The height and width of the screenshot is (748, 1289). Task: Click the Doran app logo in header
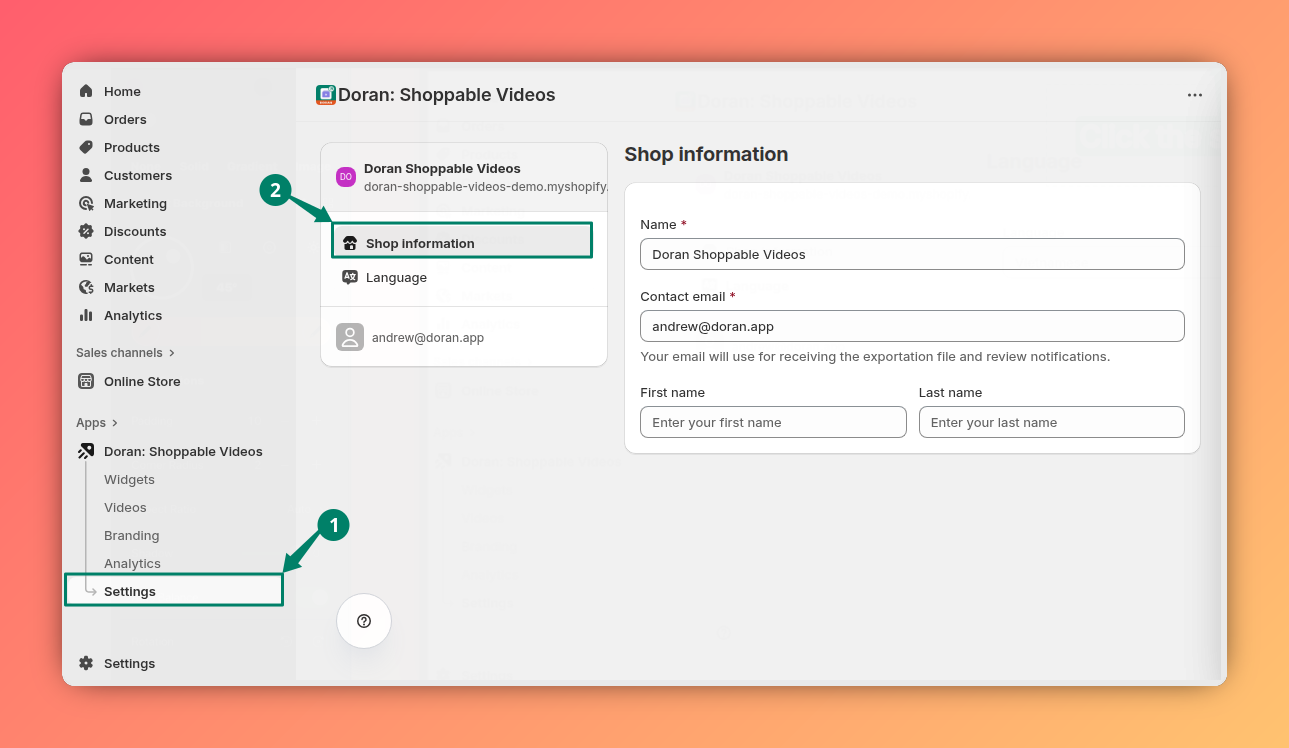(x=326, y=95)
